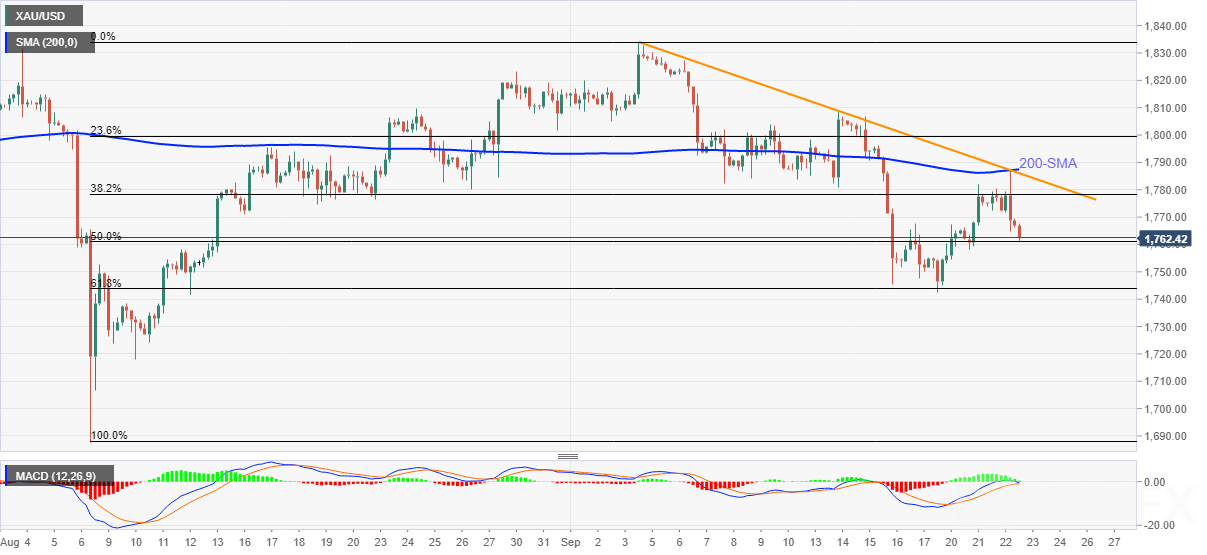Select the 1,840.00 price axis label
The height and width of the screenshot is (555, 1207).
click(1165, 26)
